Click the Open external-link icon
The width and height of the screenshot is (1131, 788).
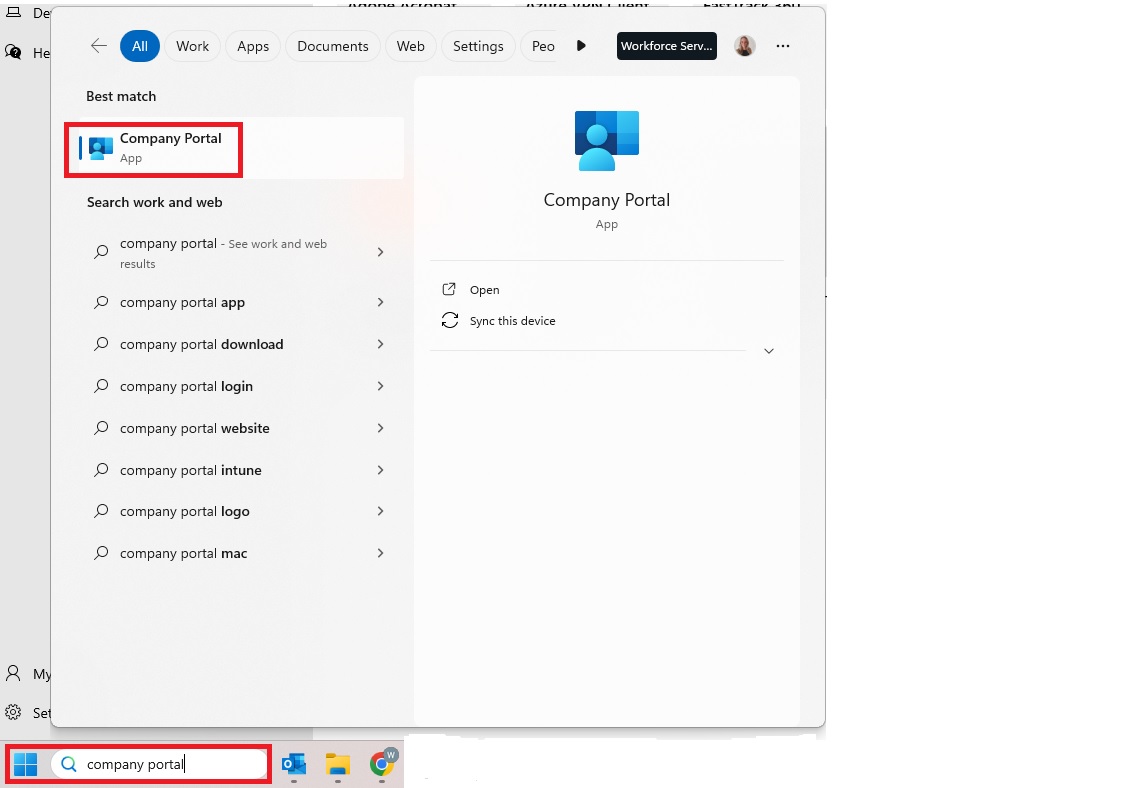pyautogui.click(x=449, y=289)
